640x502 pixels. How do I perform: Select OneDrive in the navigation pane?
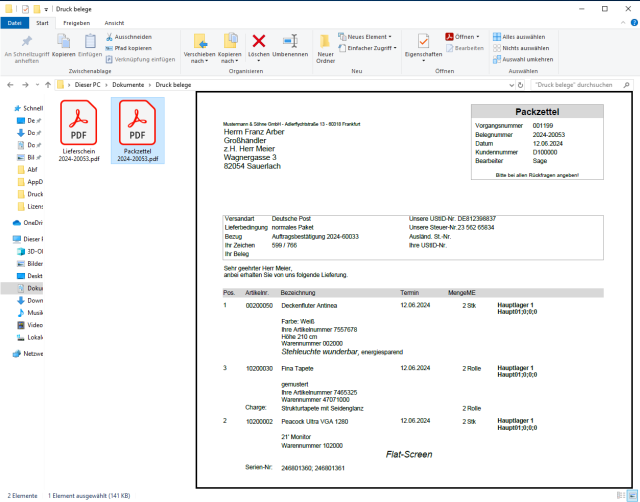(x=32, y=222)
